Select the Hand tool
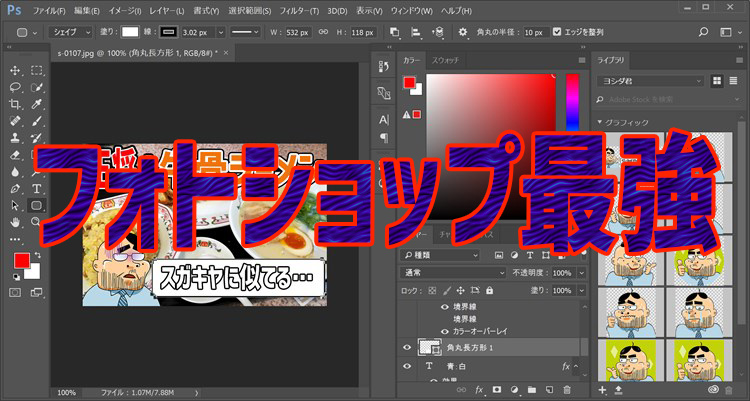Screen dimensions: 750x401 click(x=15, y=222)
